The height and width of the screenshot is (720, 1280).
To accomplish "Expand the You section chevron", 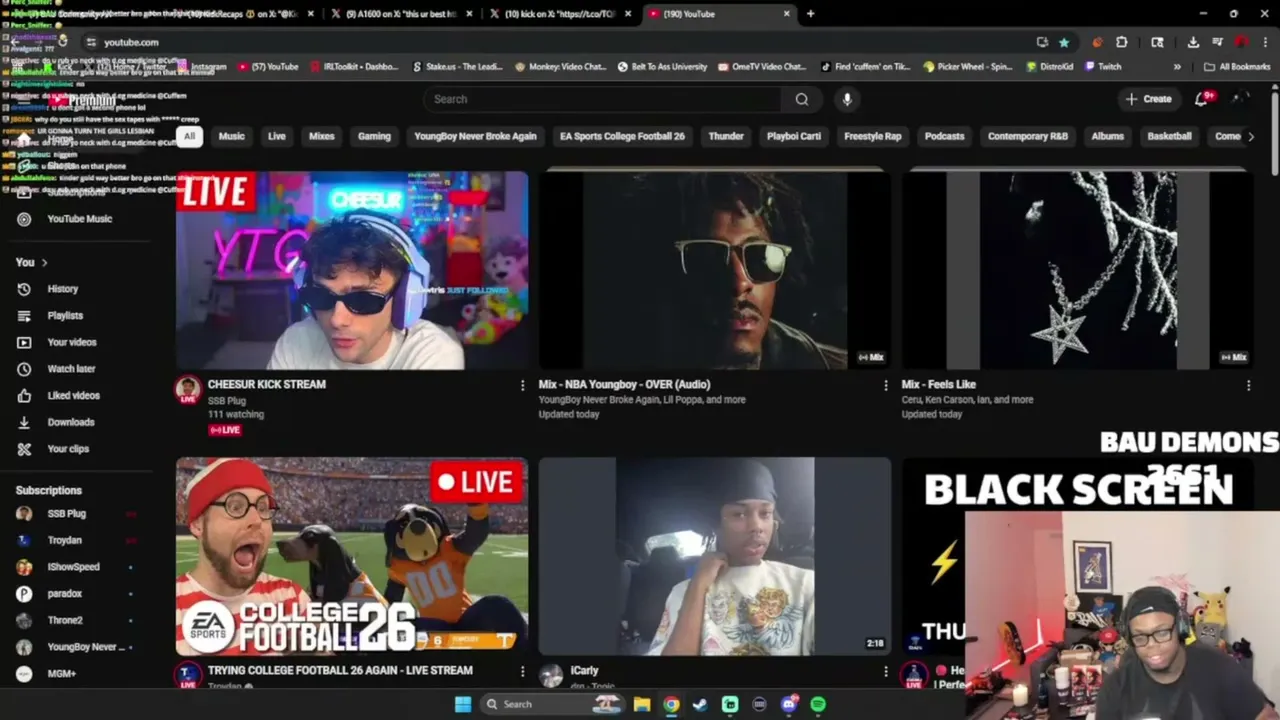I will tap(44, 263).
